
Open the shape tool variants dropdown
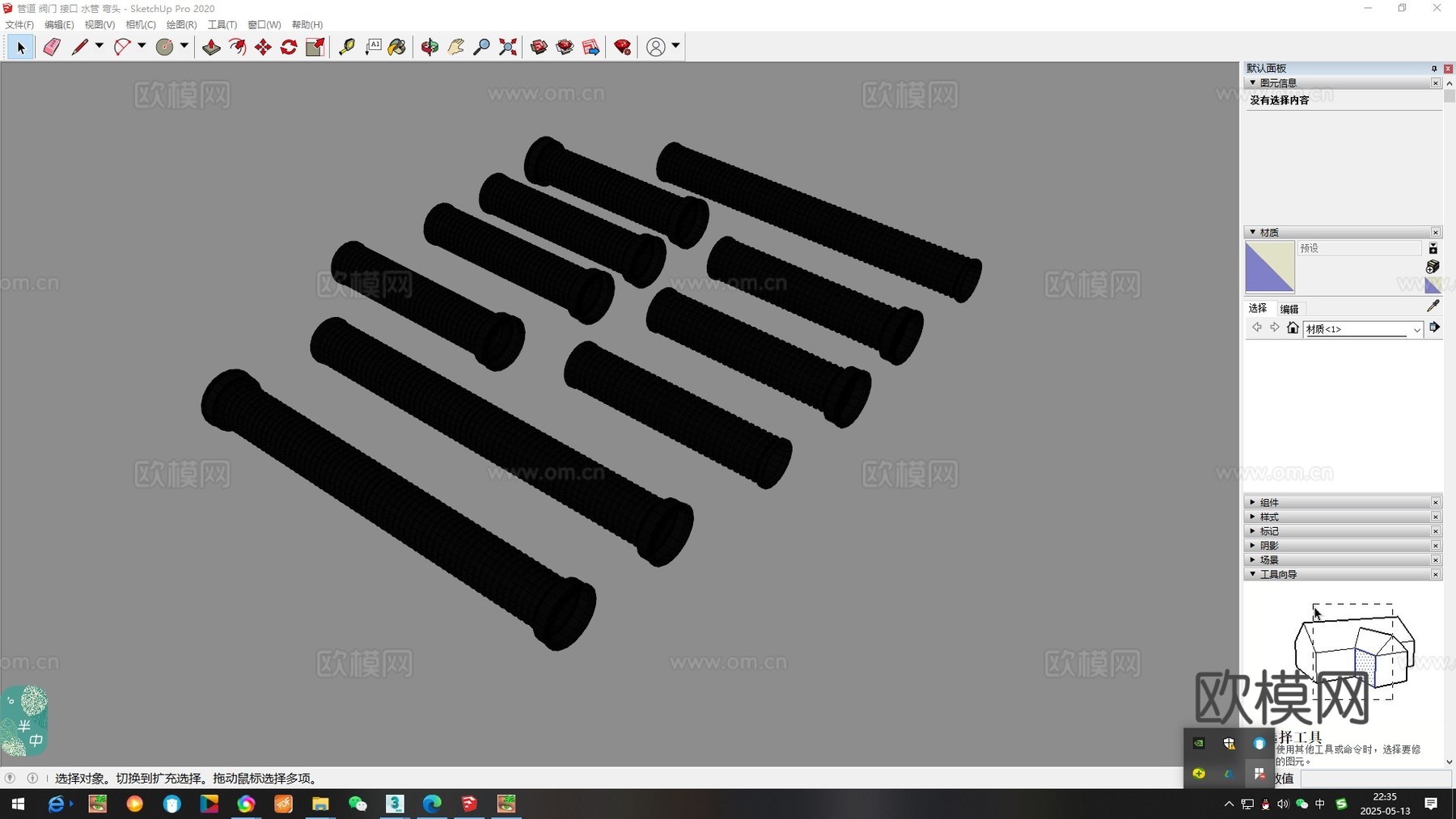click(x=184, y=46)
